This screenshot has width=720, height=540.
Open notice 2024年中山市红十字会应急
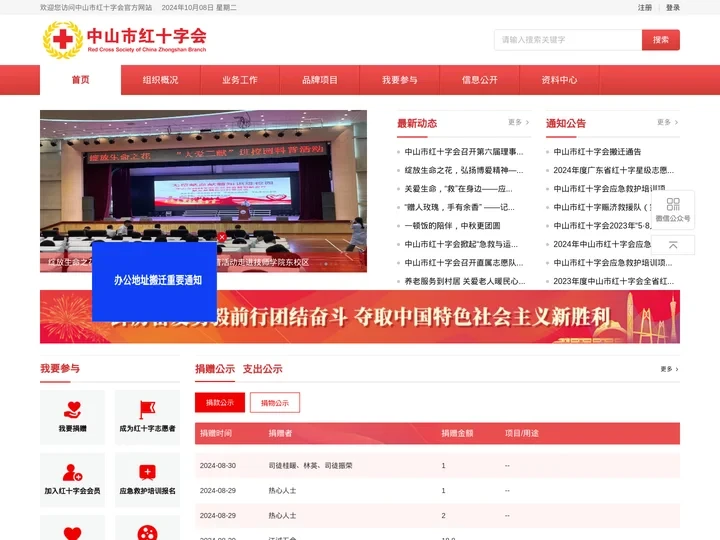coord(602,244)
